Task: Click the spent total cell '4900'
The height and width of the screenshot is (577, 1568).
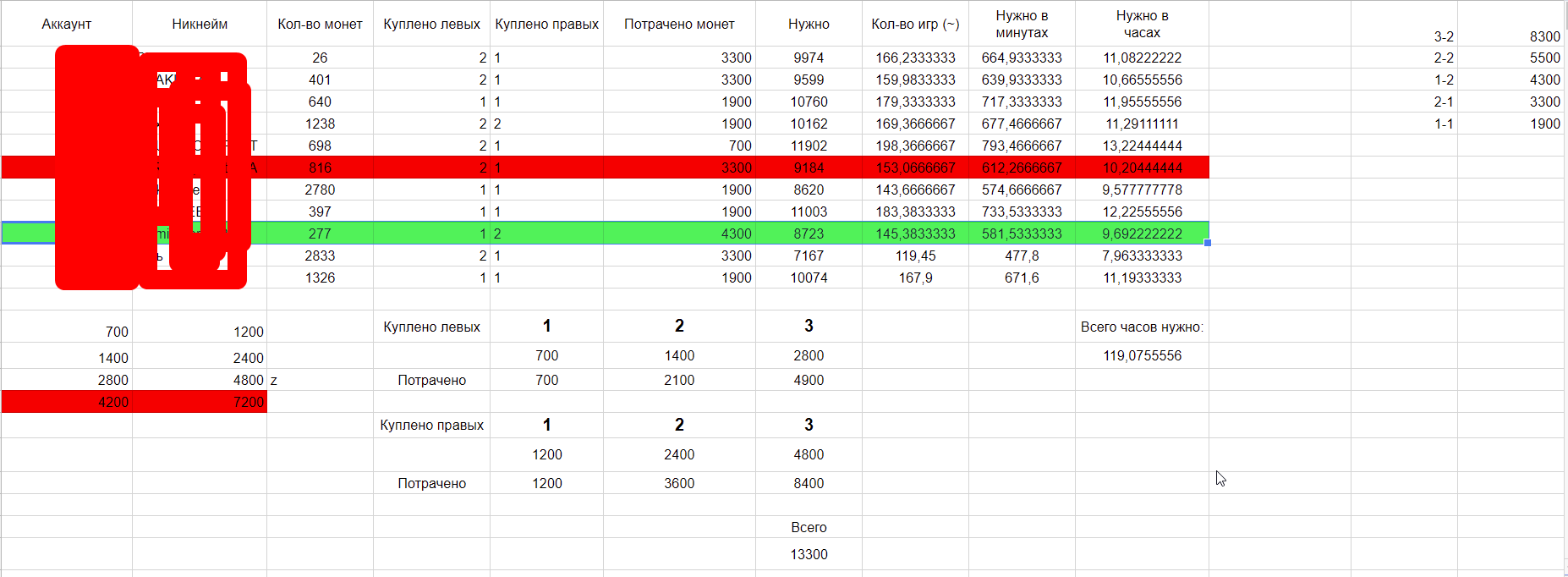Action: coord(809,380)
